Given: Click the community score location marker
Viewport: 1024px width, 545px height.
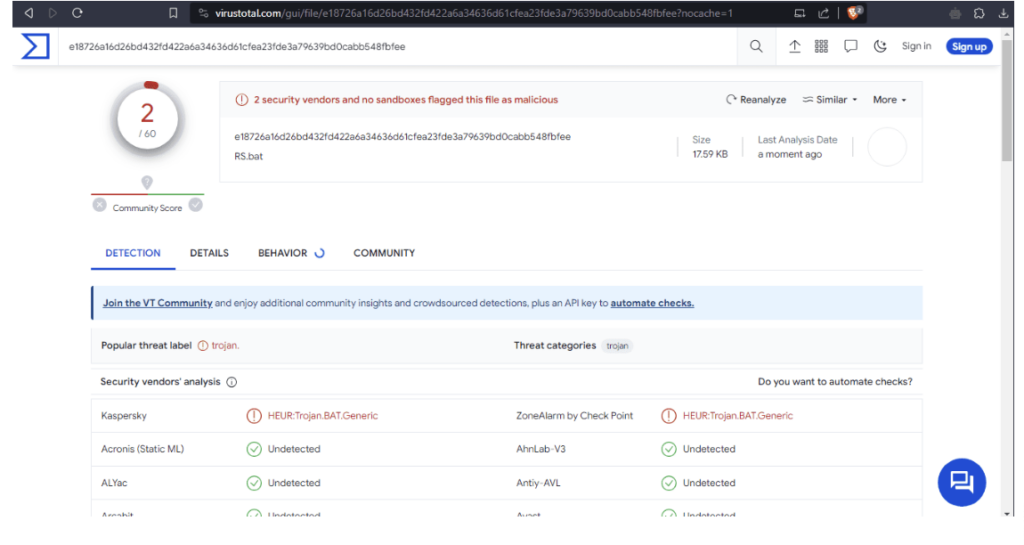Looking at the screenshot, I should coord(147,182).
